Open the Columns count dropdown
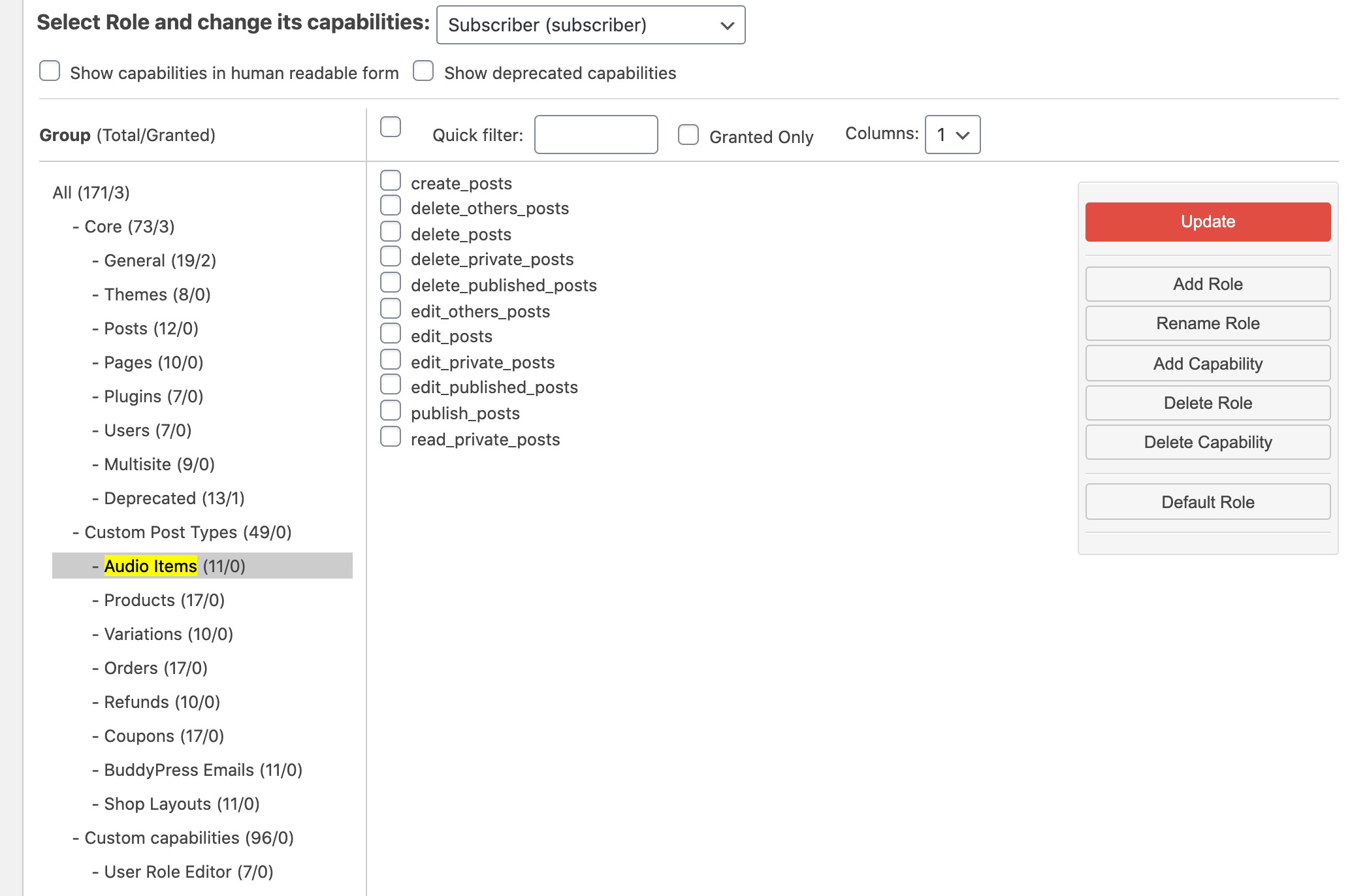The width and height of the screenshot is (1352, 896). pos(952,135)
